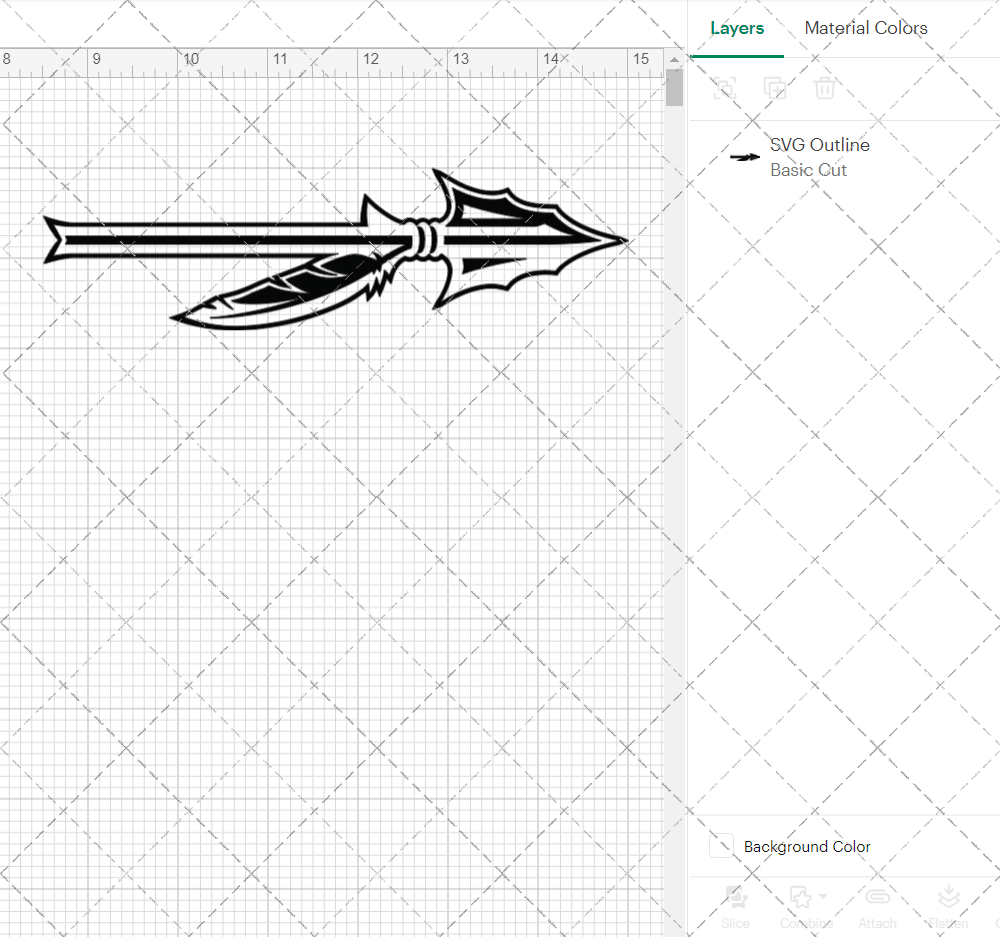Open the Background Color swatch
The image size is (1000, 937).
(x=721, y=846)
